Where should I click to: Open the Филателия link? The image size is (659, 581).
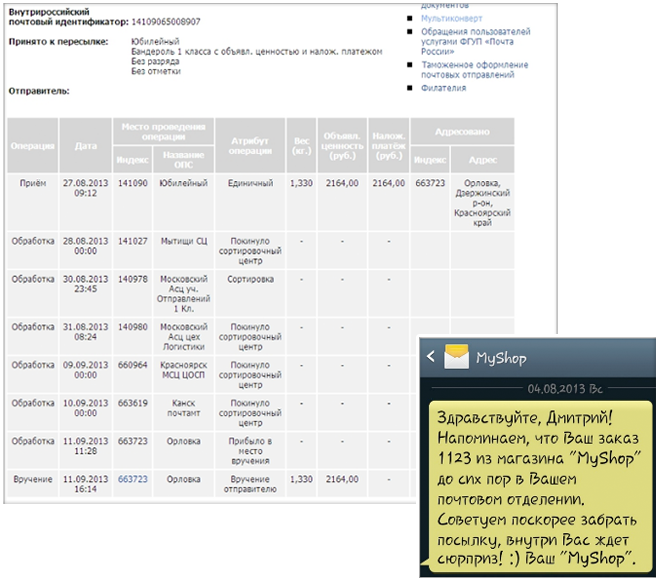(444, 88)
